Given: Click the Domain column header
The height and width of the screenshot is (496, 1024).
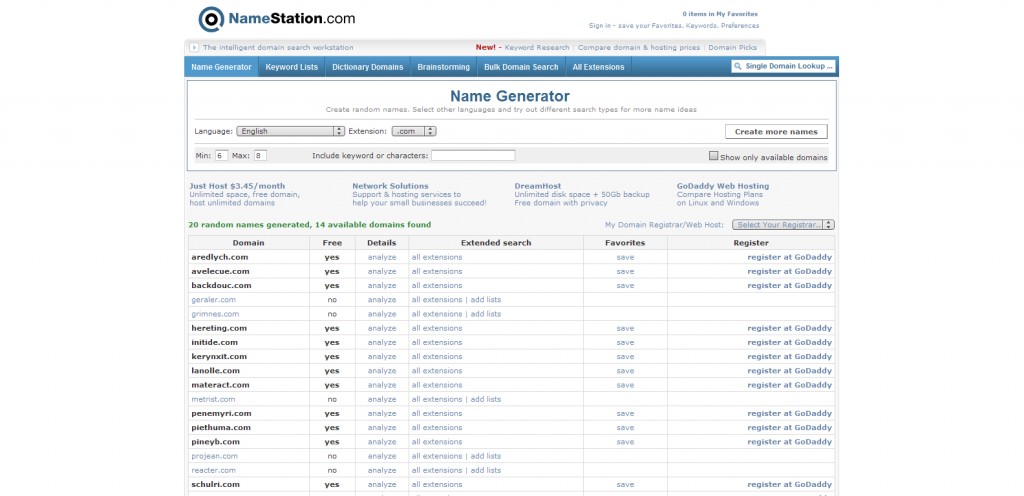Looking at the screenshot, I should (x=249, y=243).
